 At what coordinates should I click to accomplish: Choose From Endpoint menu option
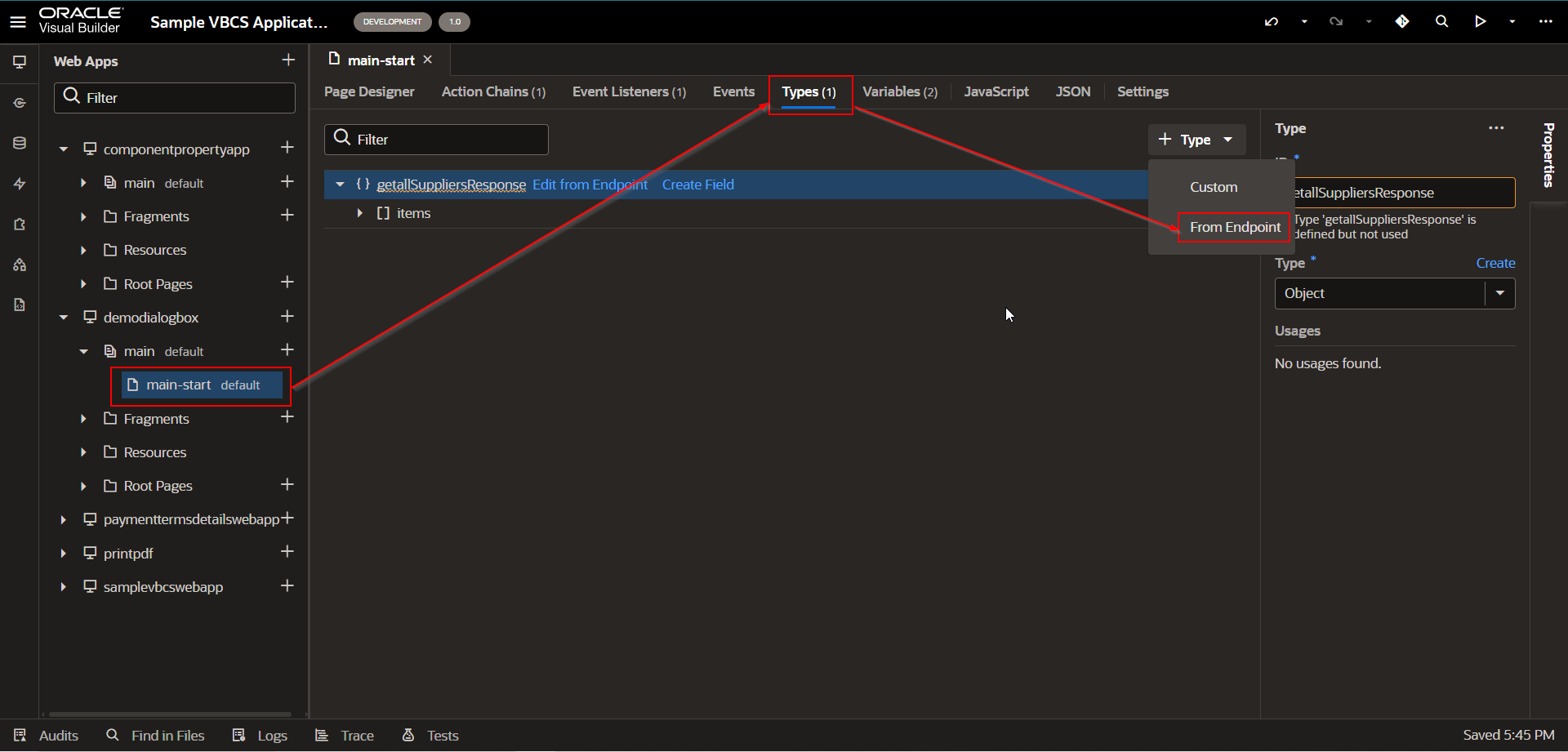(1235, 227)
